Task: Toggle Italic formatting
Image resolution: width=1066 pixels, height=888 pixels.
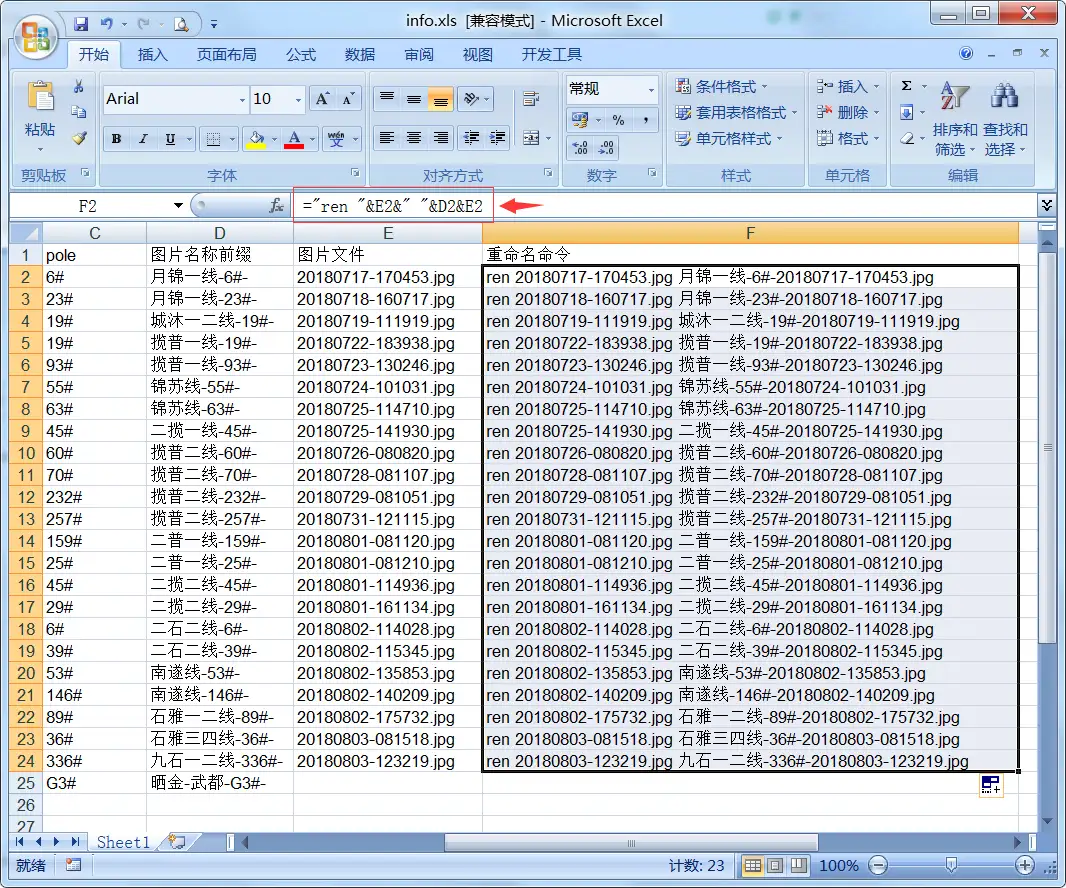Action: click(143, 139)
